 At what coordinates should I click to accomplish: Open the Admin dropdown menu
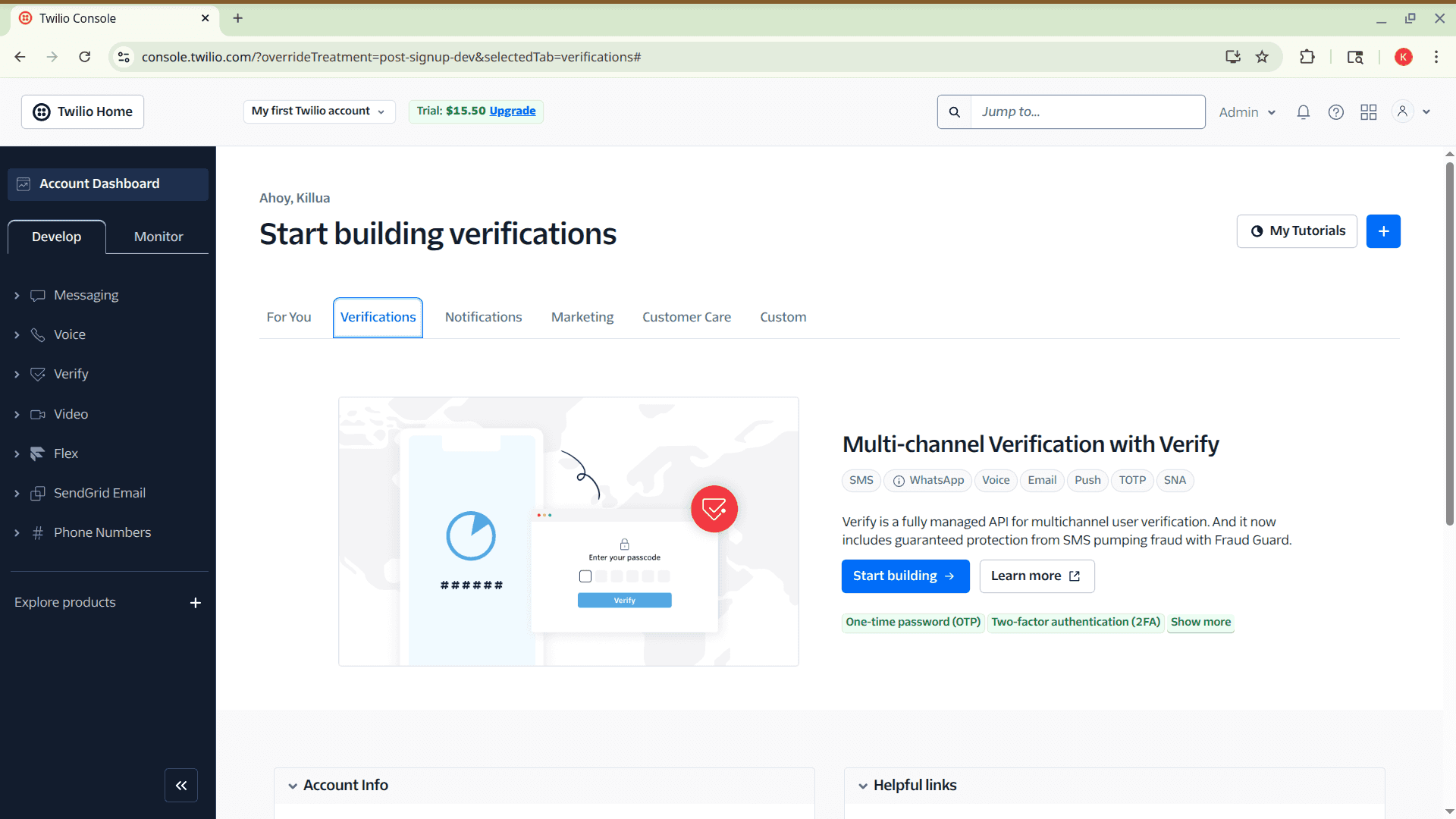[1247, 112]
